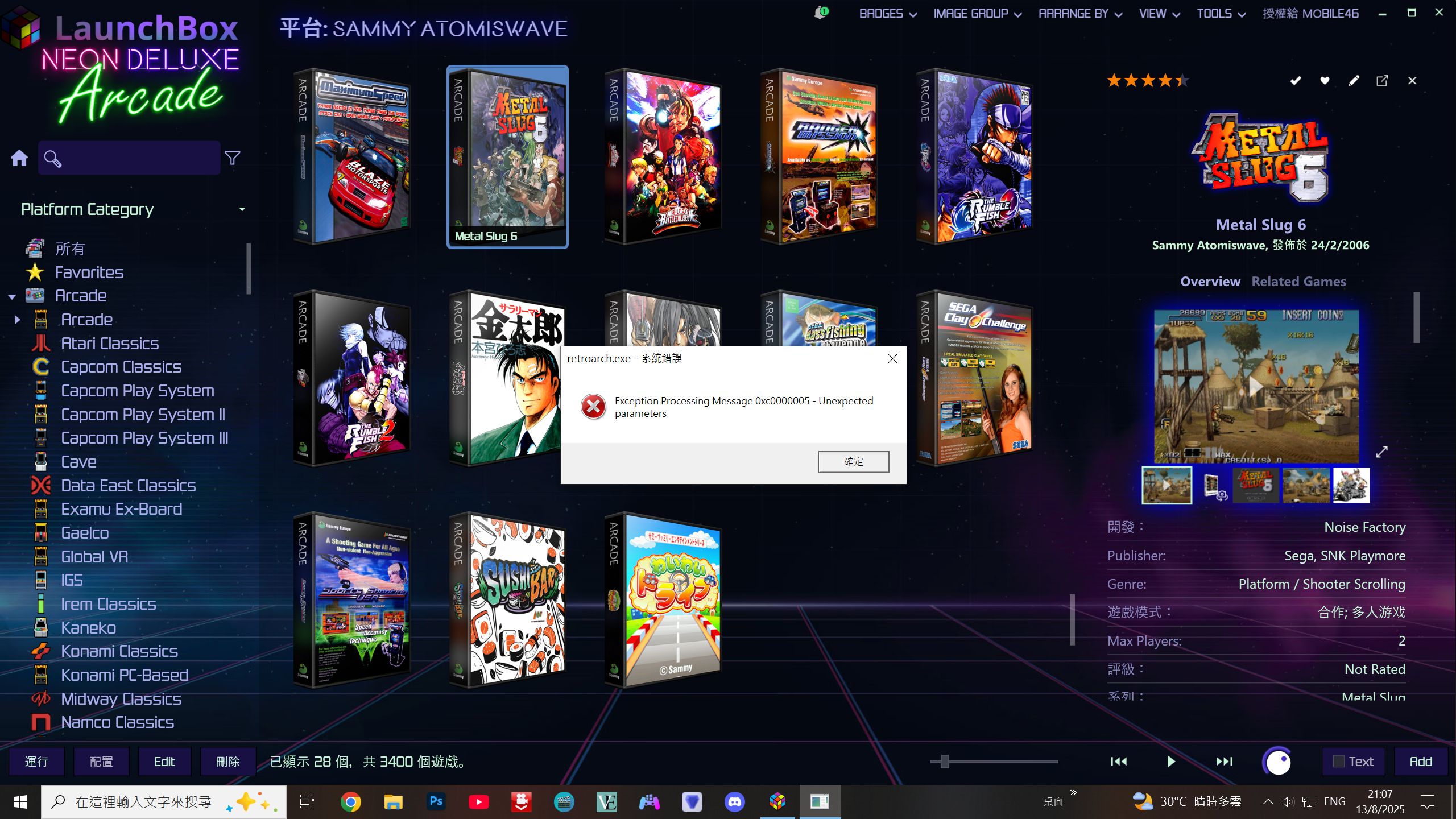
Task: Select Konami Classics platform
Action: pyautogui.click(x=119, y=651)
